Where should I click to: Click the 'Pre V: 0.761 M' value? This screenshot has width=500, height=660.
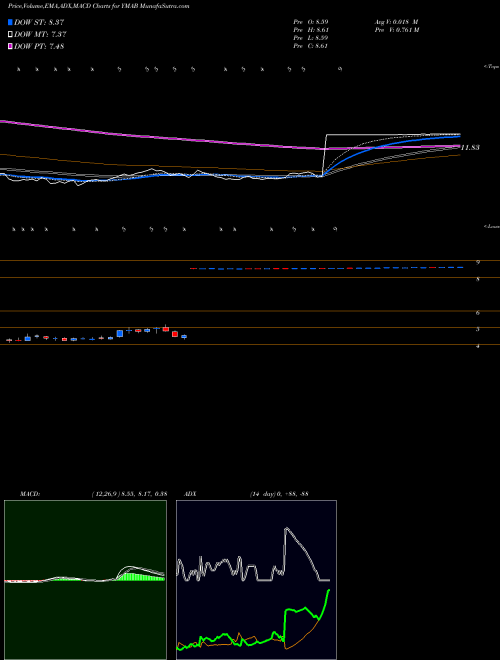[396, 30]
